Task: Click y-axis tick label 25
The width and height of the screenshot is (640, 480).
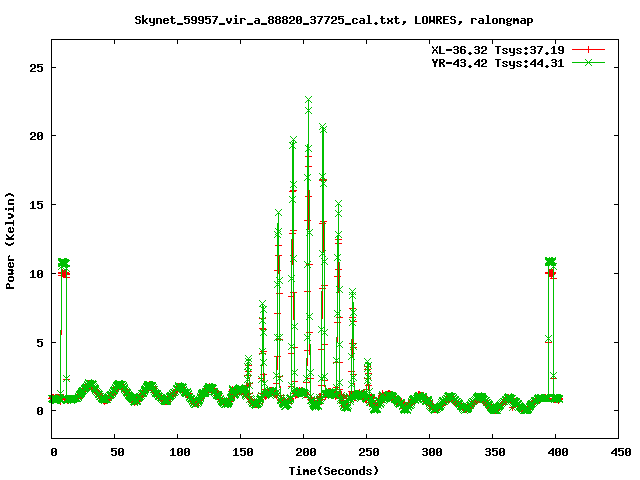Action: click(36, 68)
